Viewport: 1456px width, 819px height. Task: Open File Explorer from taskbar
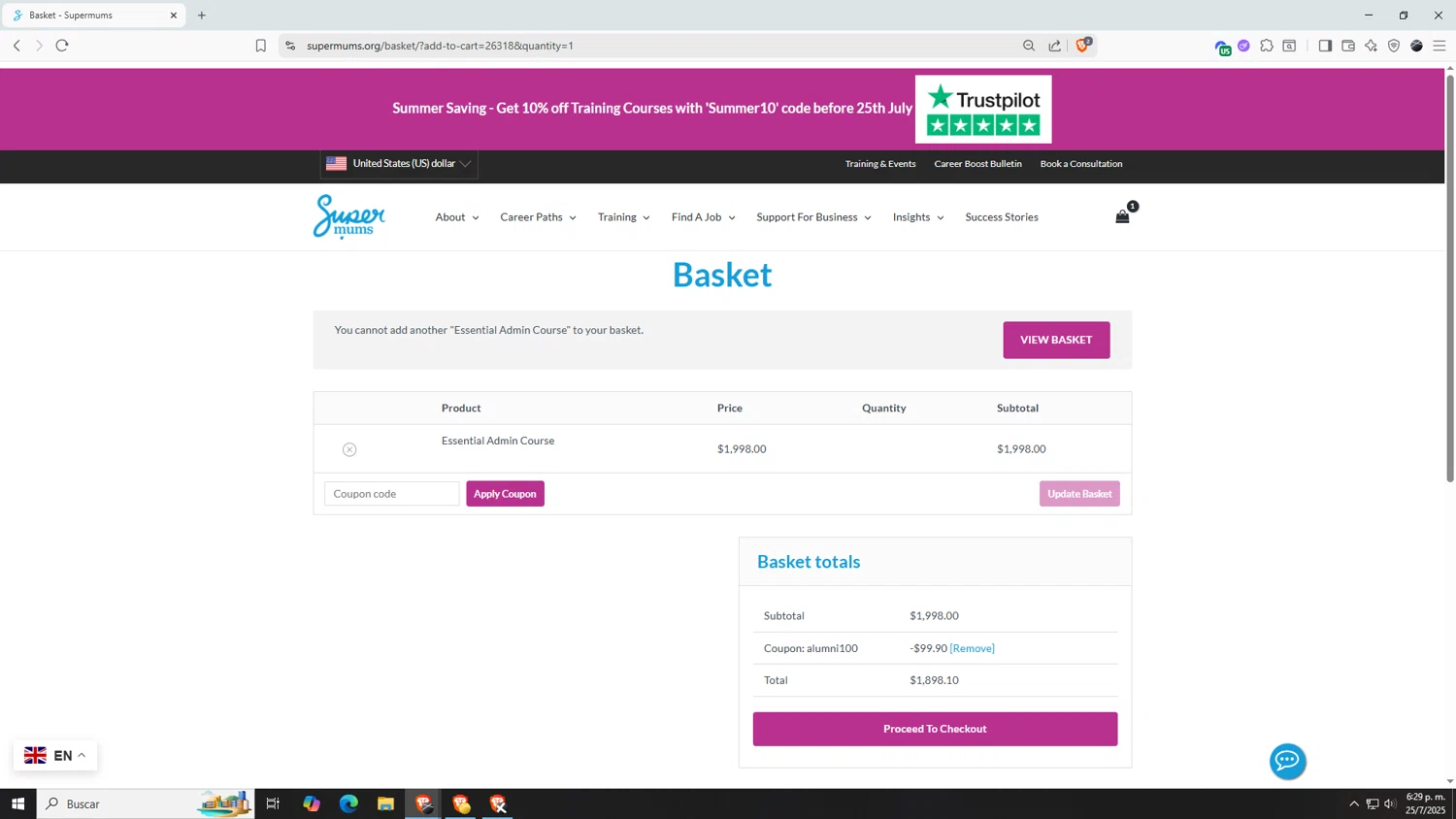coord(385,803)
